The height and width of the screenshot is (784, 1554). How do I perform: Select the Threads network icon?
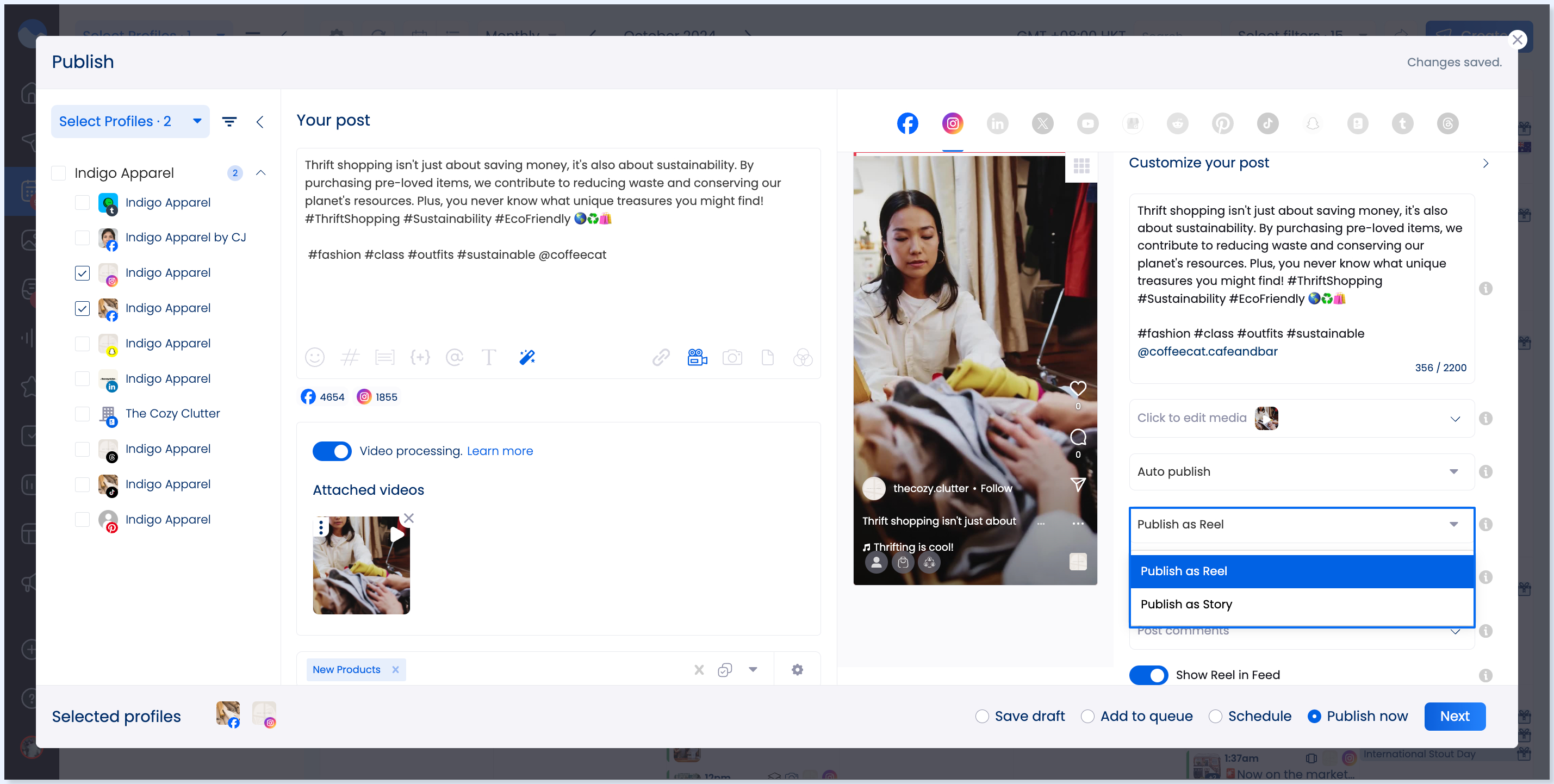tap(1447, 123)
